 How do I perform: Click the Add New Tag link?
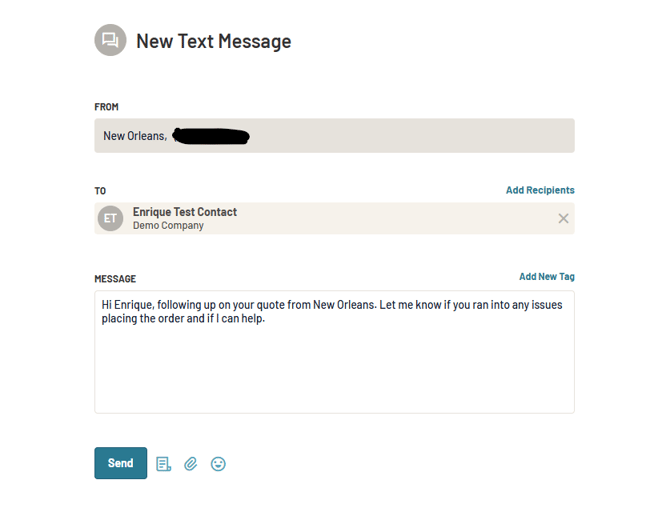pyautogui.click(x=547, y=277)
